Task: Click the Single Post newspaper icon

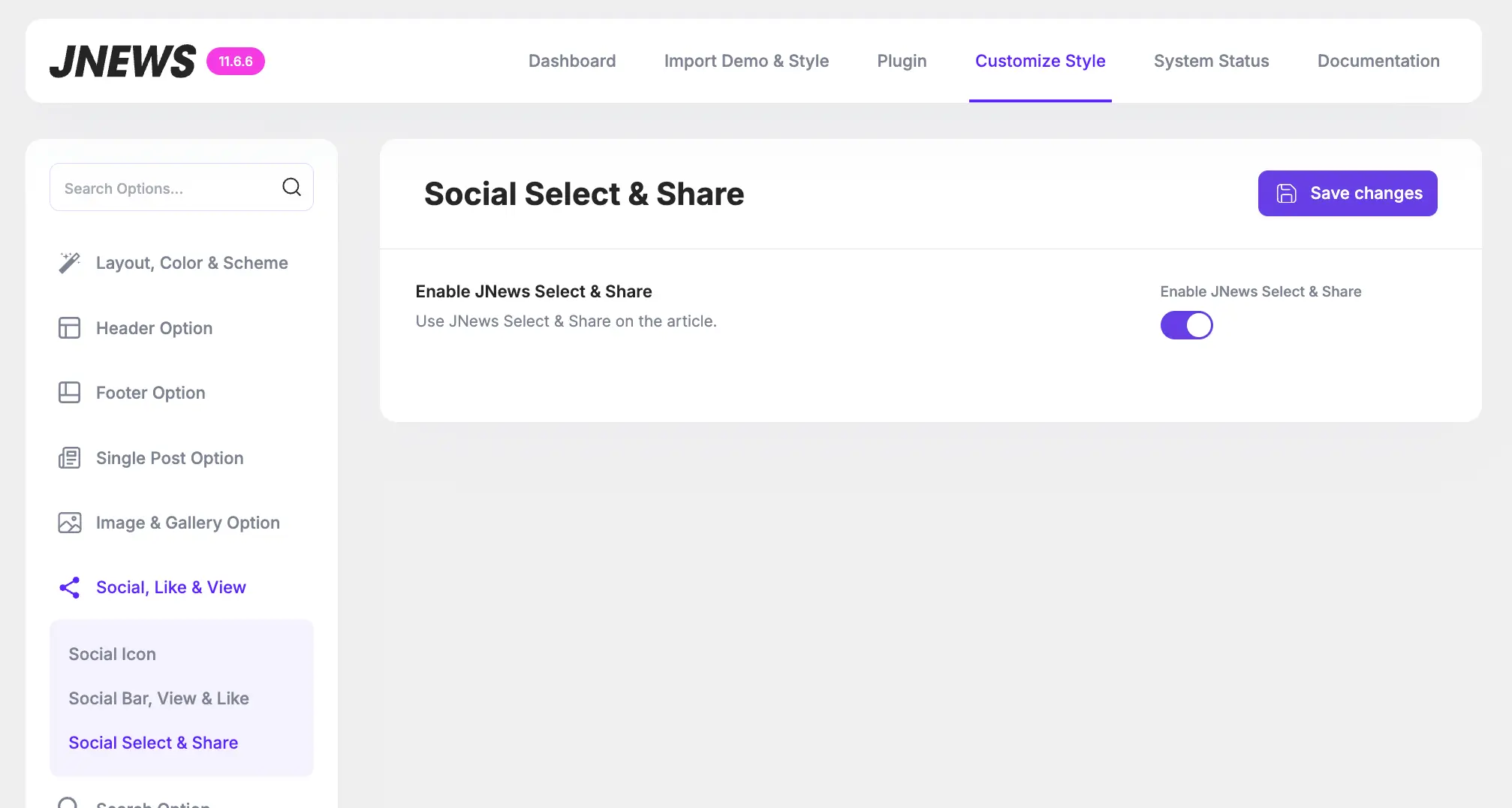Action: coord(69,458)
